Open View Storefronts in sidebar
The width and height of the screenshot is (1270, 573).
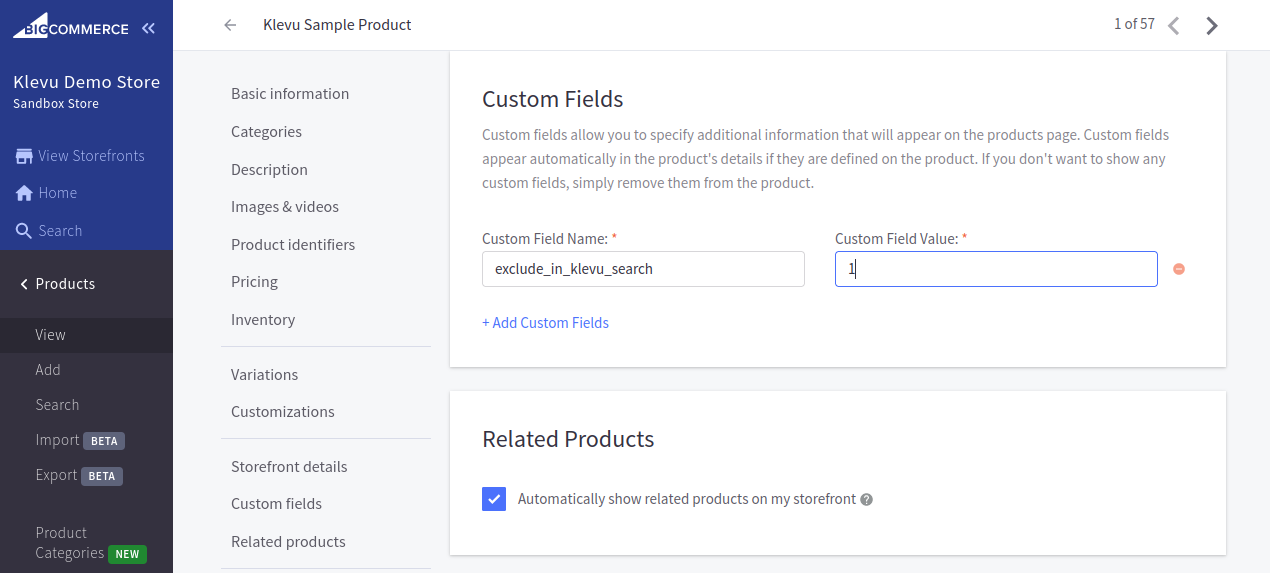[80, 156]
